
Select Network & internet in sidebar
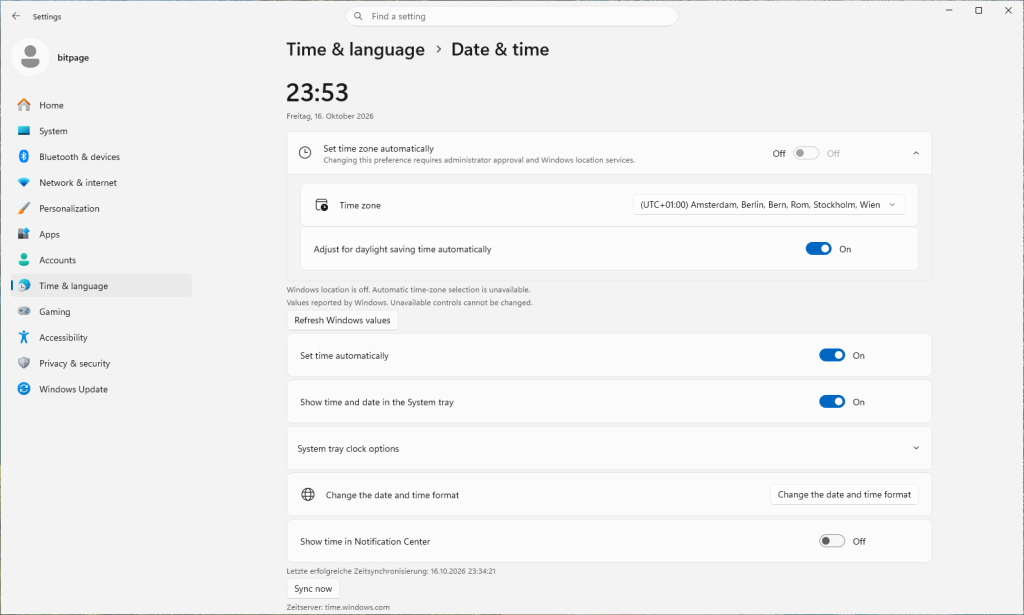[x=101, y=183]
